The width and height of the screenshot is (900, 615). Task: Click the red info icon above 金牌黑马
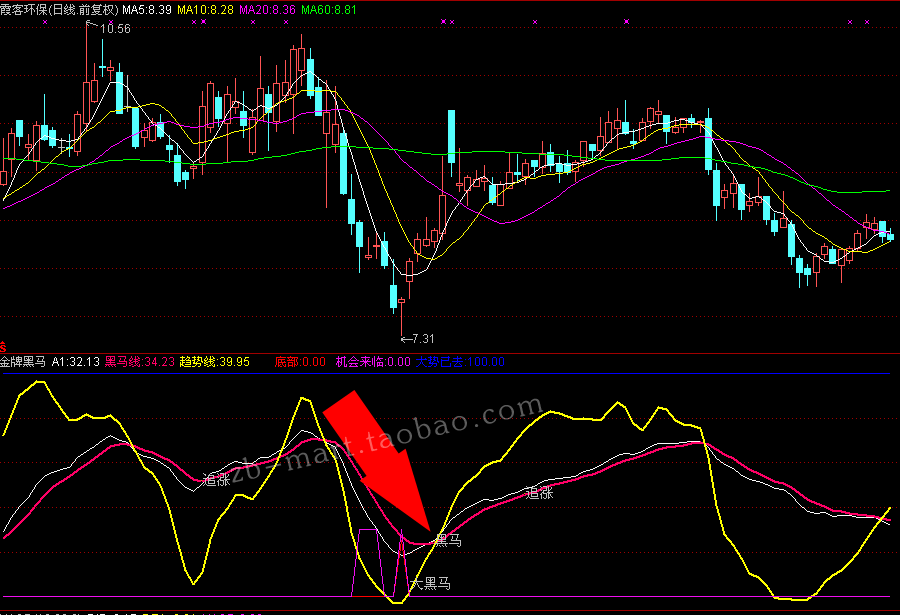(3, 347)
